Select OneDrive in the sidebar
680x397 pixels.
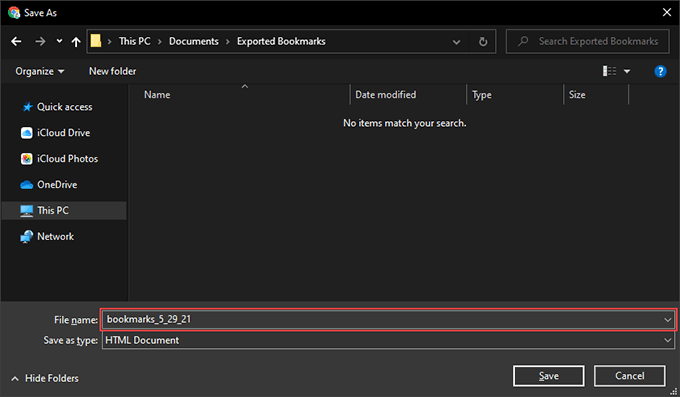(57, 185)
